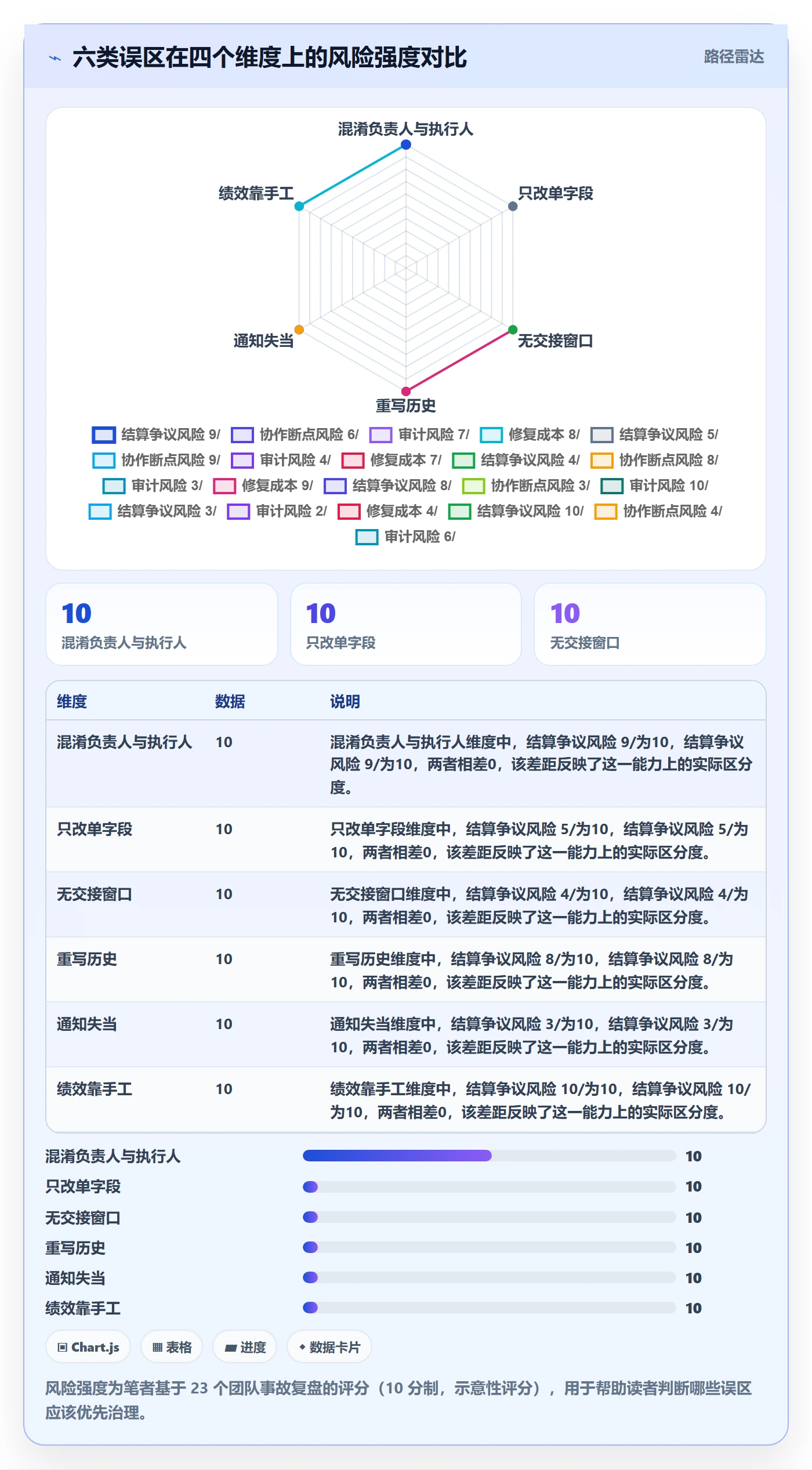Select the blue radar point for 混淆负责人与执行人
812x1470 pixels.
pos(406,144)
